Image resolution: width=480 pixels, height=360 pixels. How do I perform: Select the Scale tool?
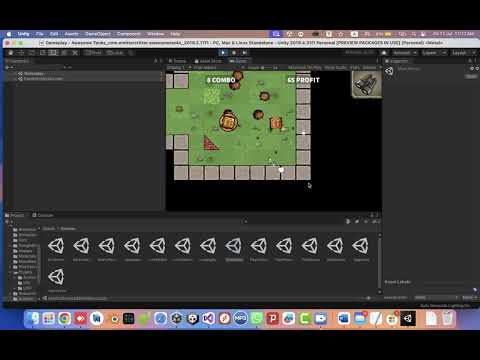[x=42, y=53]
